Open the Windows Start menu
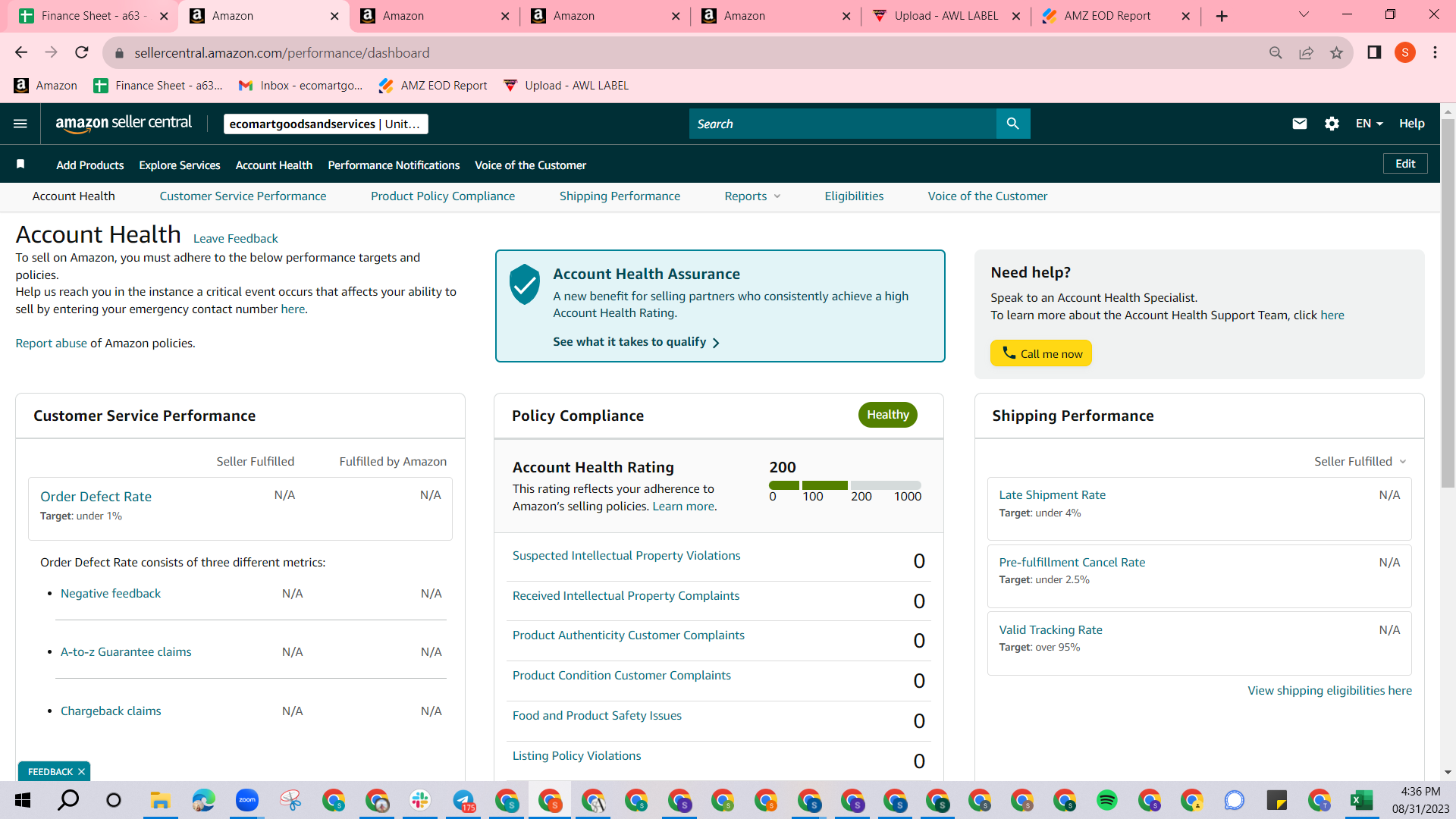 pyautogui.click(x=23, y=800)
